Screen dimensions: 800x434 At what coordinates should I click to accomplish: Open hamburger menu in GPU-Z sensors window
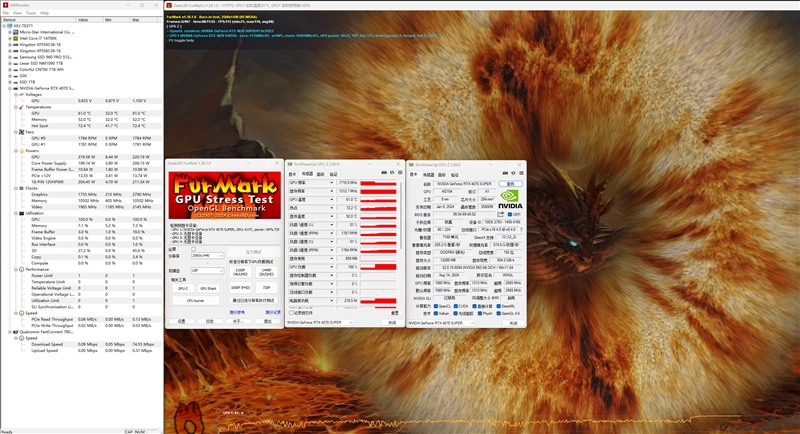coord(399,173)
